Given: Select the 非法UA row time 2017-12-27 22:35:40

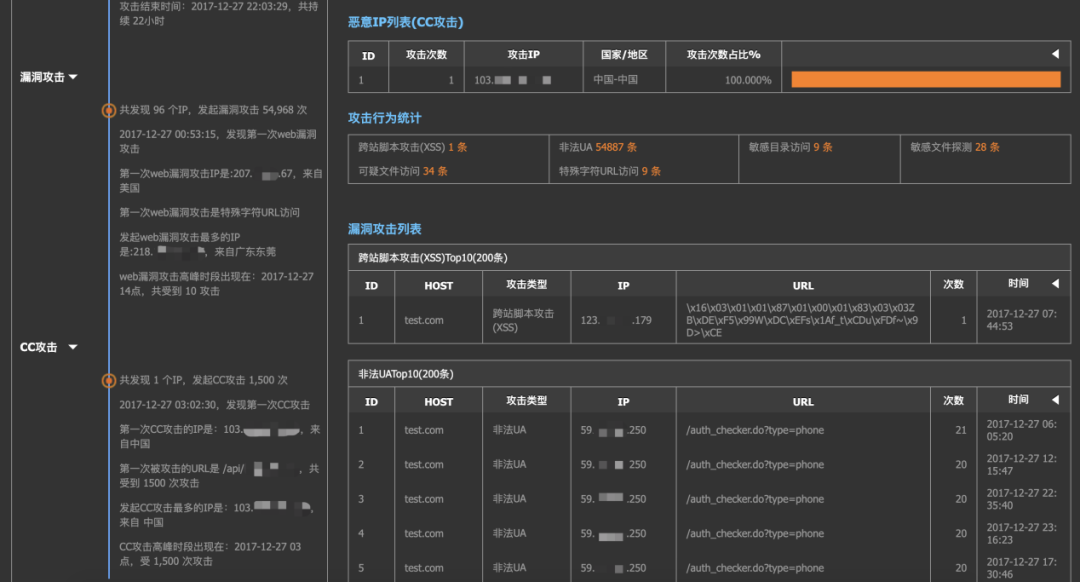Looking at the screenshot, I should 1021,499.
